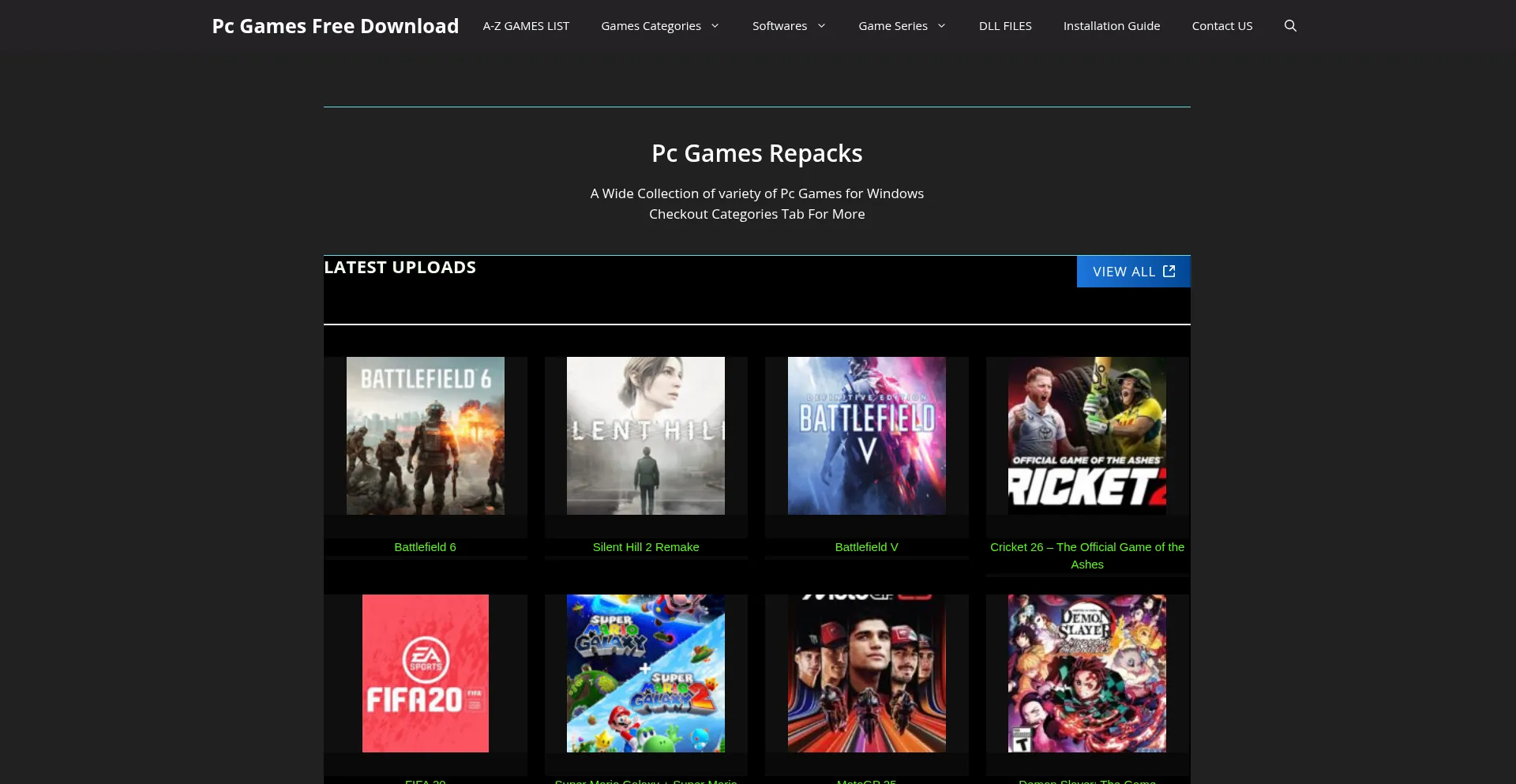Screen dimensions: 1516x784
Task: Open the Super Mario Galaxy cover image
Action: [645, 673]
